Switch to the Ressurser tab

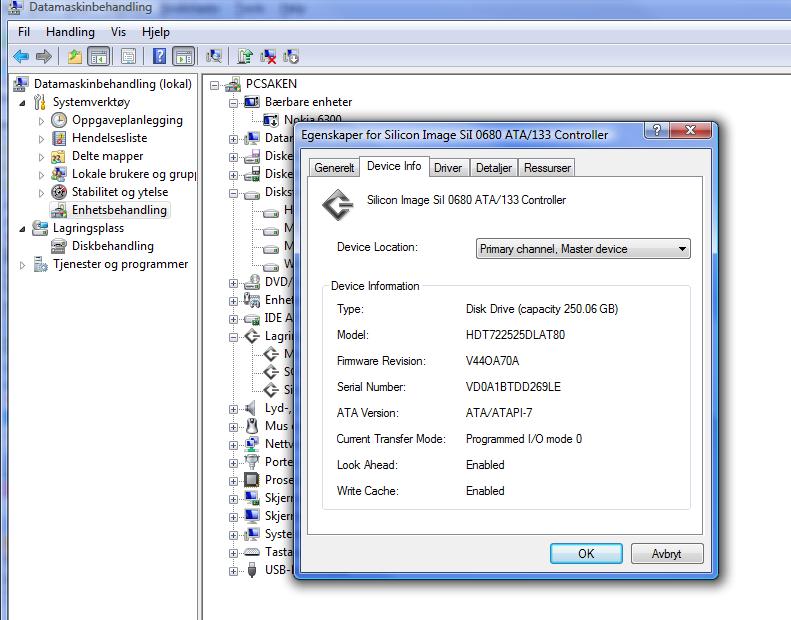point(547,168)
